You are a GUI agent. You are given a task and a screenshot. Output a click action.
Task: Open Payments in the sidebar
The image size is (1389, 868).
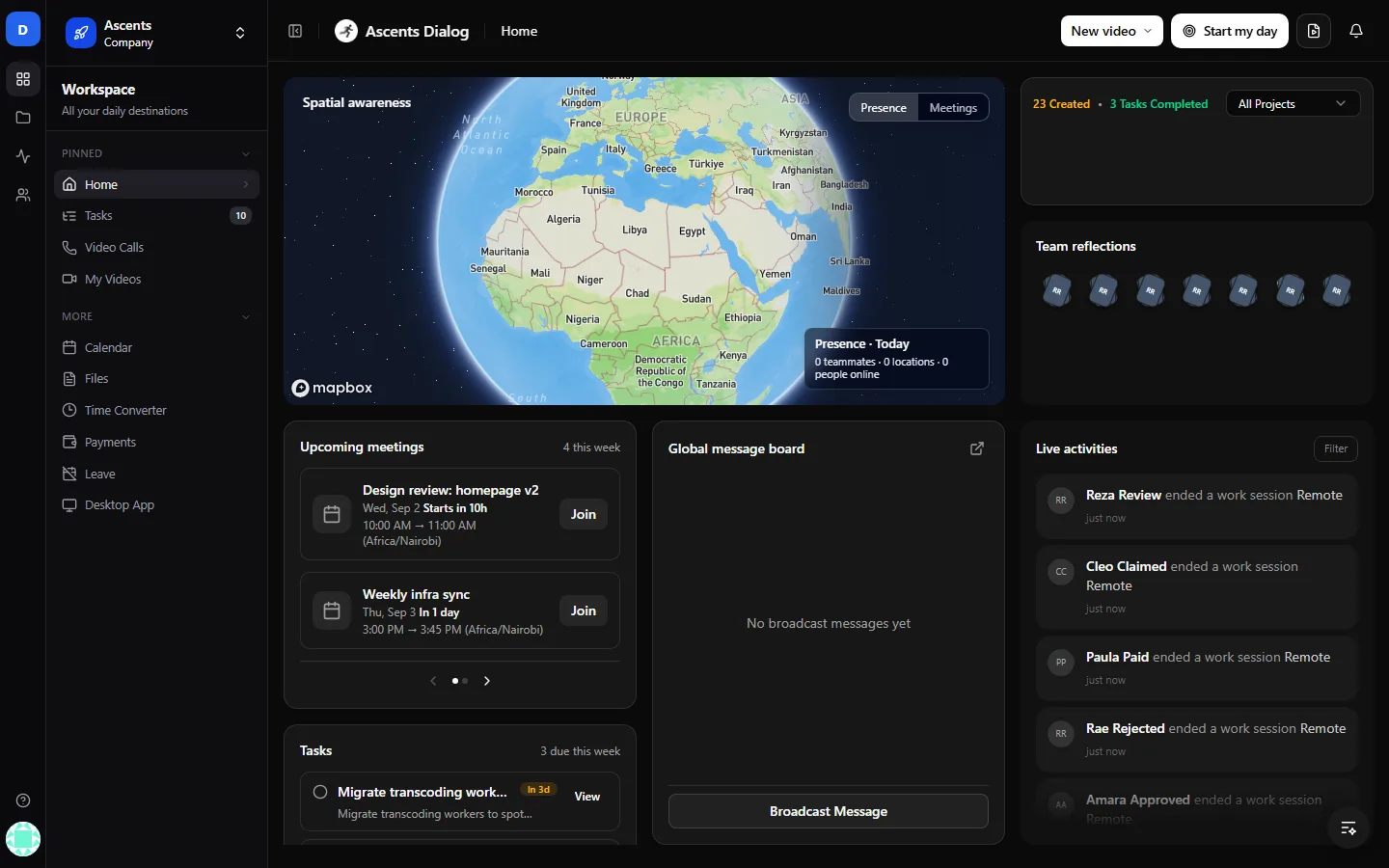coord(156,442)
